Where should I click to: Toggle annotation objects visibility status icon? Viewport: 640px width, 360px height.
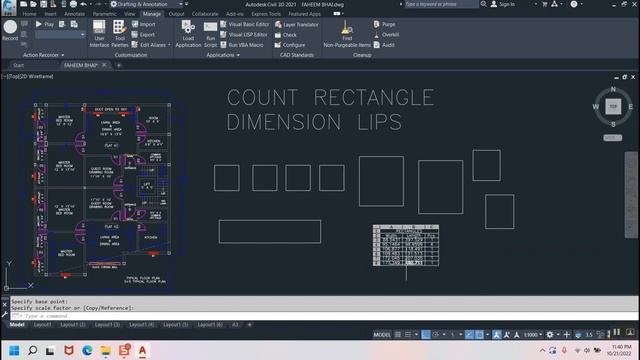[497, 335]
